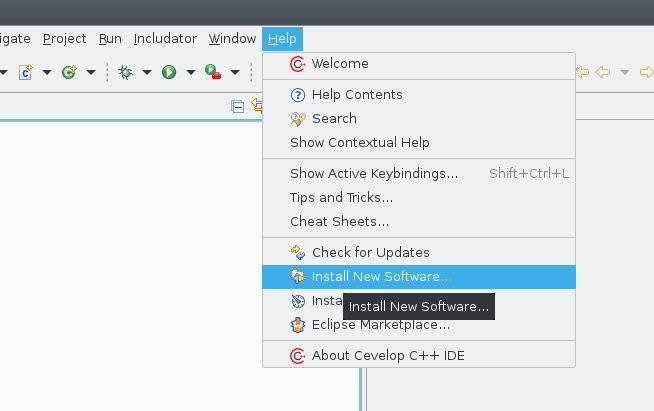Expand the back history dropdown arrow
The height and width of the screenshot is (411, 654).
[624, 73]
